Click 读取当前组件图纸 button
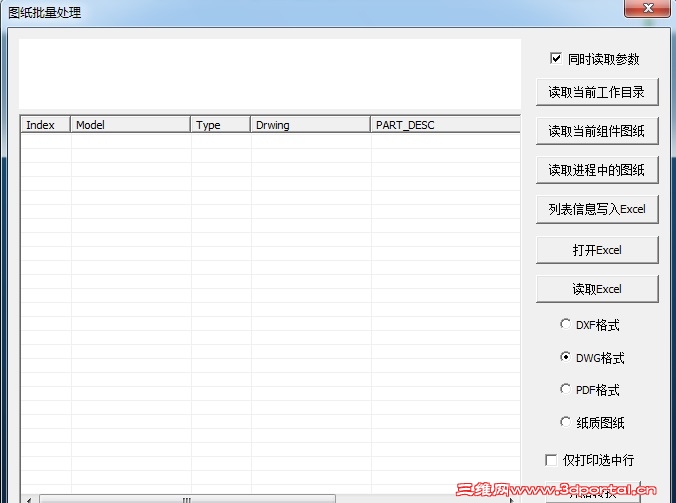 pos(597,131)
